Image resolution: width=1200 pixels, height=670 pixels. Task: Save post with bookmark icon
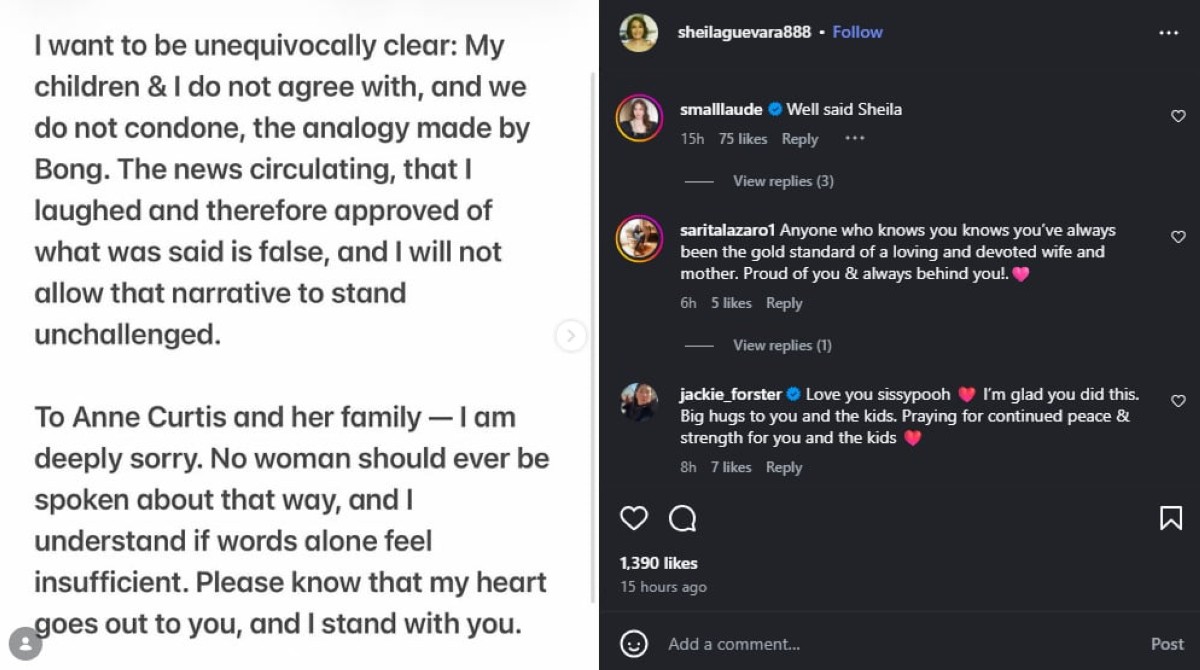[x=1171, y=518]
